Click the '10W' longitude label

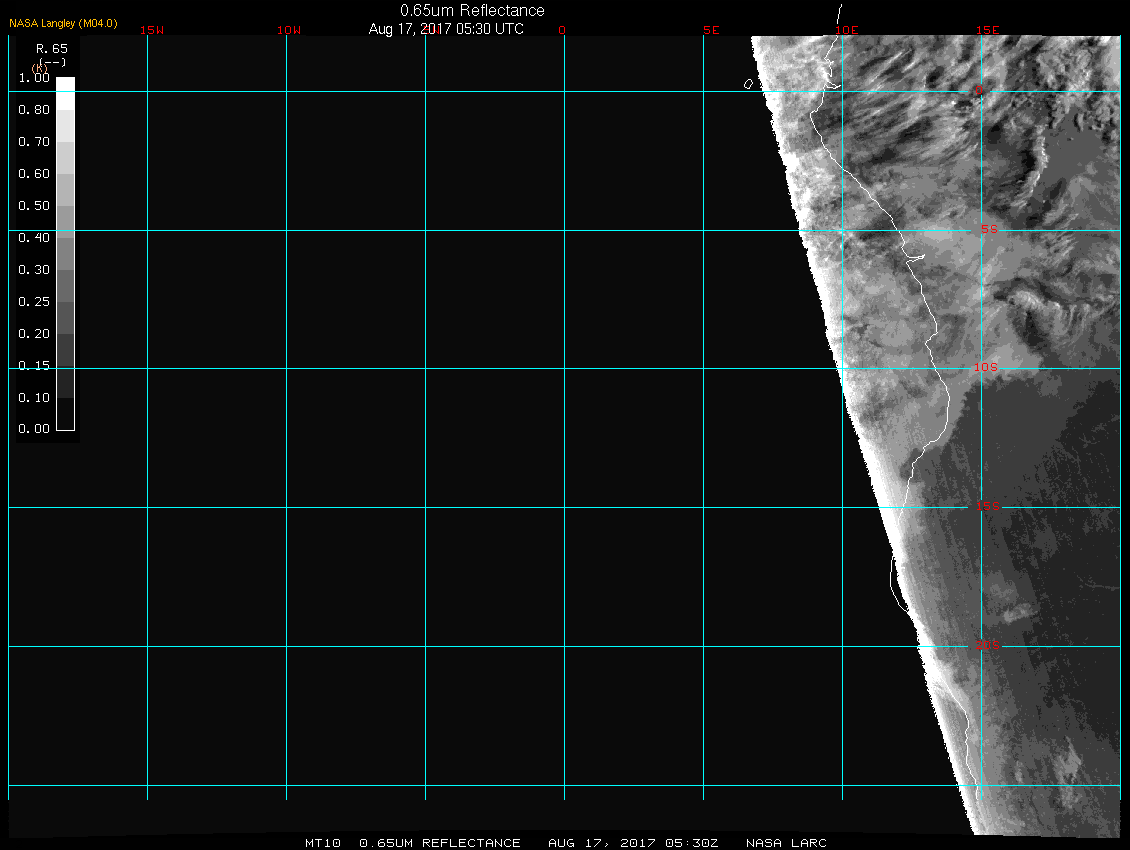pyautogui.click(x=289, y=30)
